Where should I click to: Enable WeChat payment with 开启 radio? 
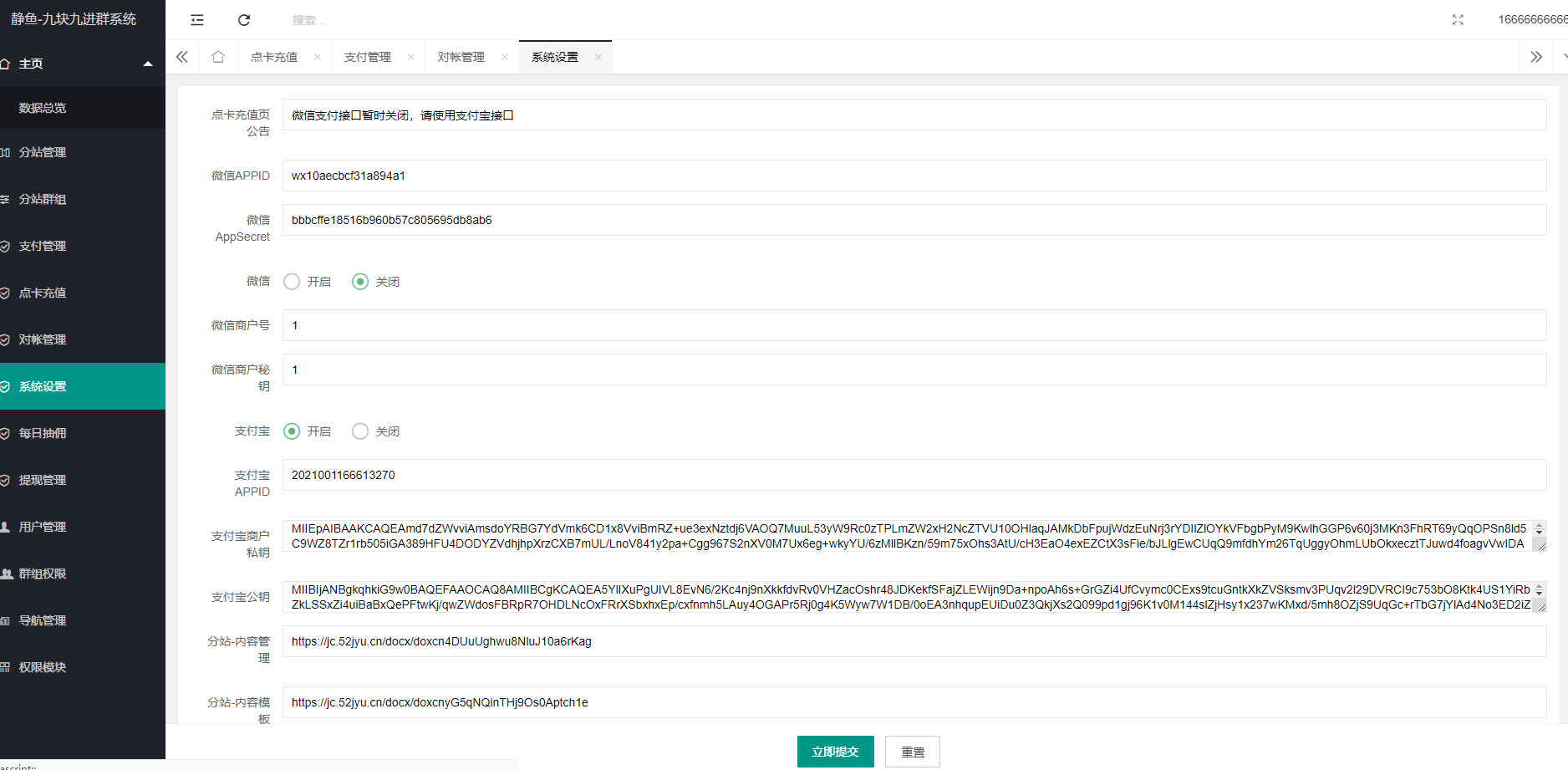292,282
